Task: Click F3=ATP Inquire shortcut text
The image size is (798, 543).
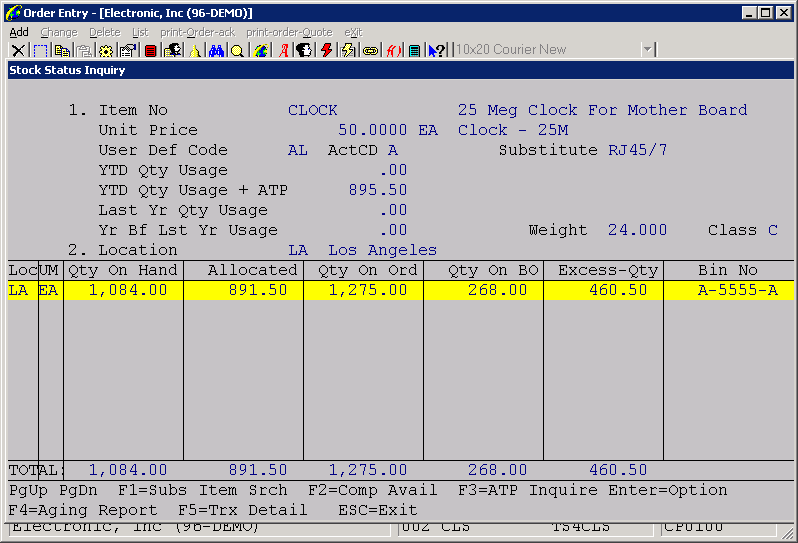Action: [528, 490]
